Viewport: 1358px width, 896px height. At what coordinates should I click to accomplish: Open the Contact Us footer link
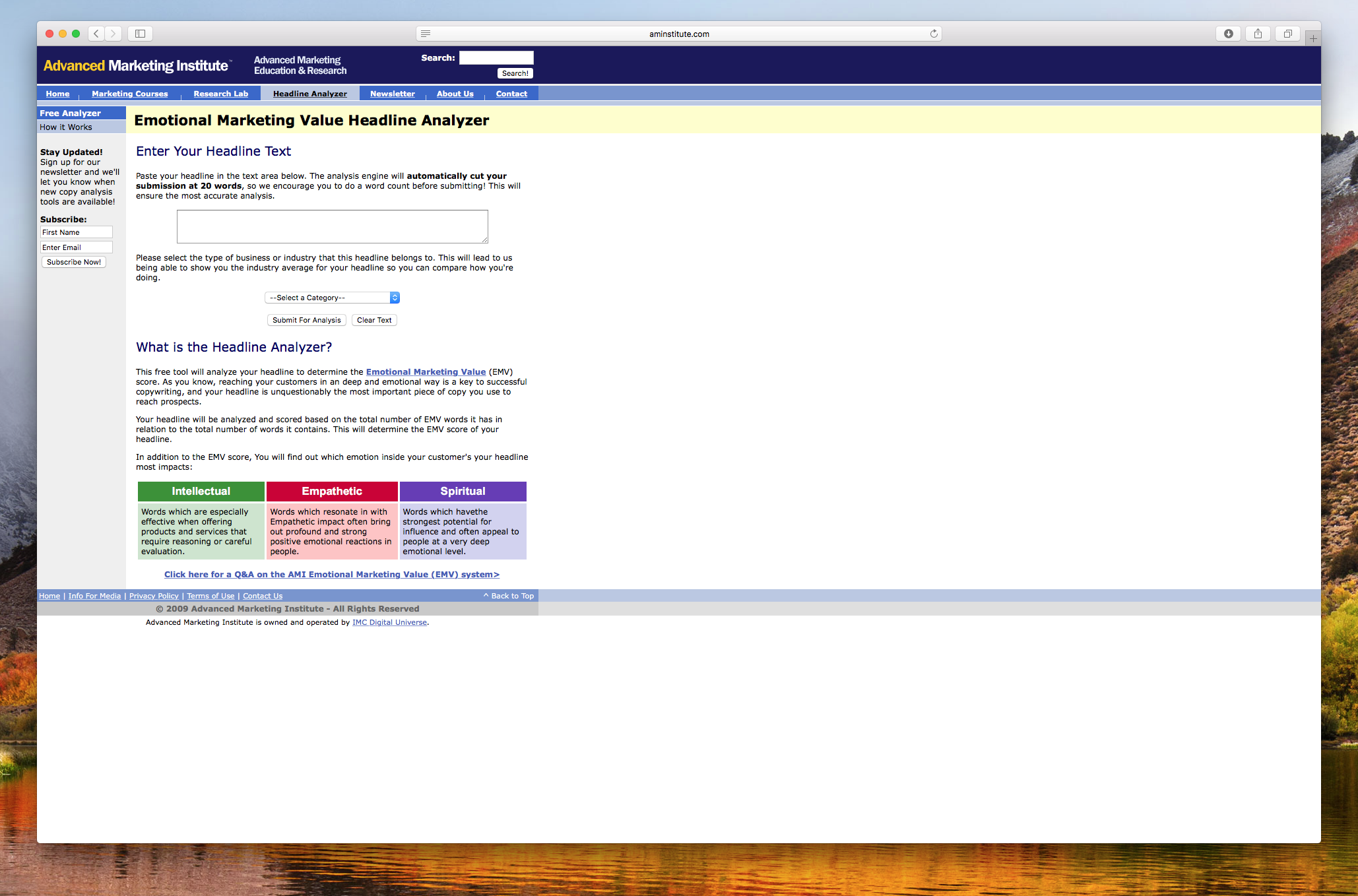[x=263, y=596]
